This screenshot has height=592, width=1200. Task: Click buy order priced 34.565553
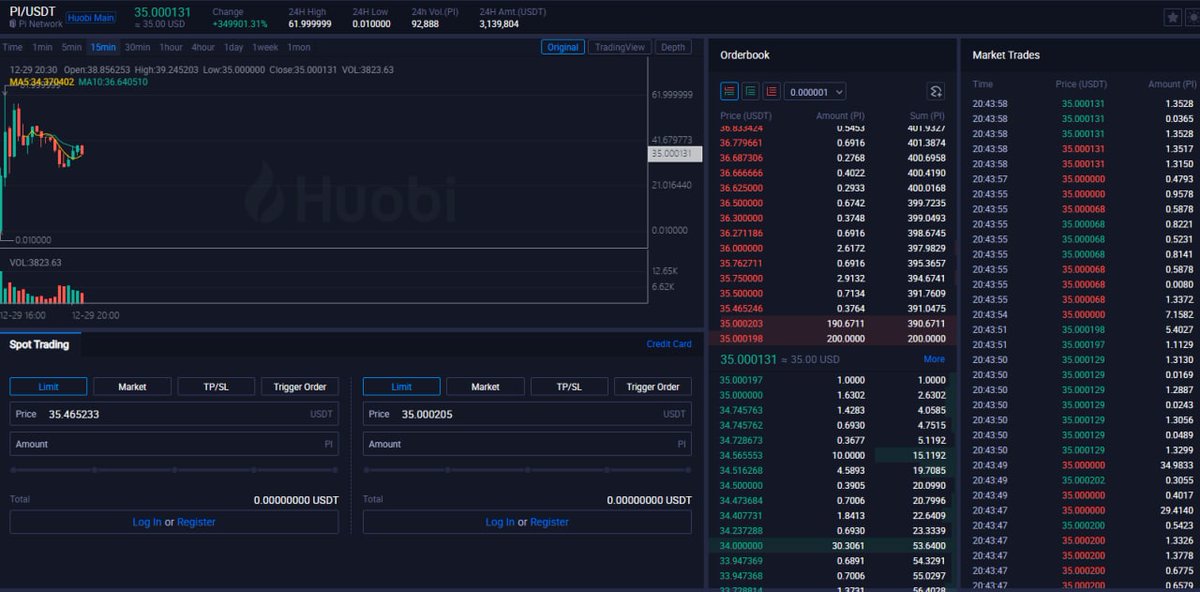(833, 455)
